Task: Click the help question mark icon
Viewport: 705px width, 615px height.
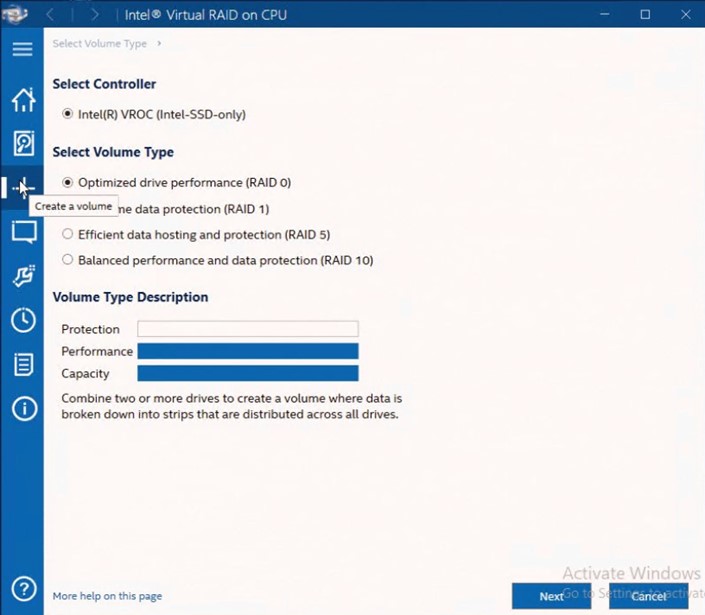Action: (x=23, y=590)
